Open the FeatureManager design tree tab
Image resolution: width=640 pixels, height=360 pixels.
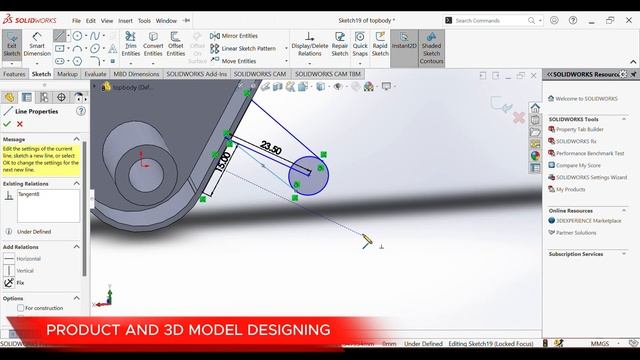(9, 97)
